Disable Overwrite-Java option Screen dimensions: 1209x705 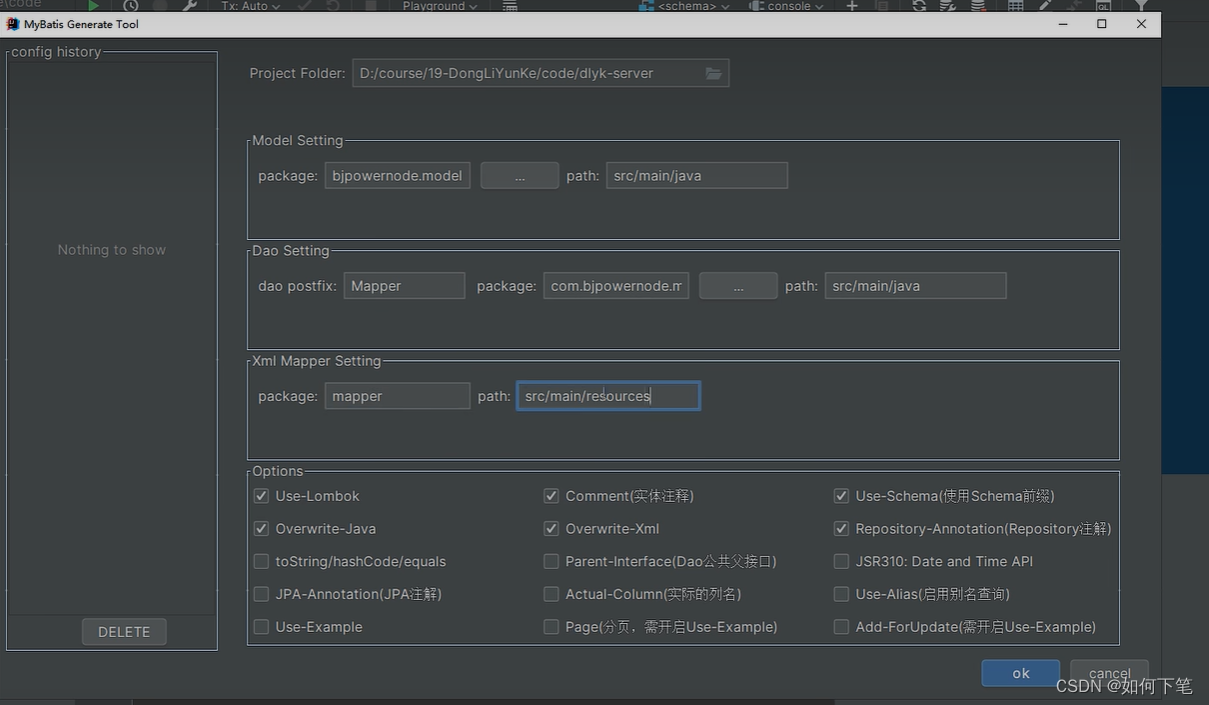[x=261, y=528]
